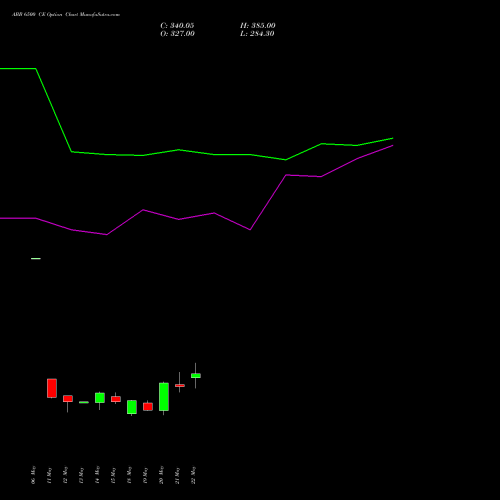The image size is (500, 500).
Task: Select the 15 May date label
Action: pos(113,475)
